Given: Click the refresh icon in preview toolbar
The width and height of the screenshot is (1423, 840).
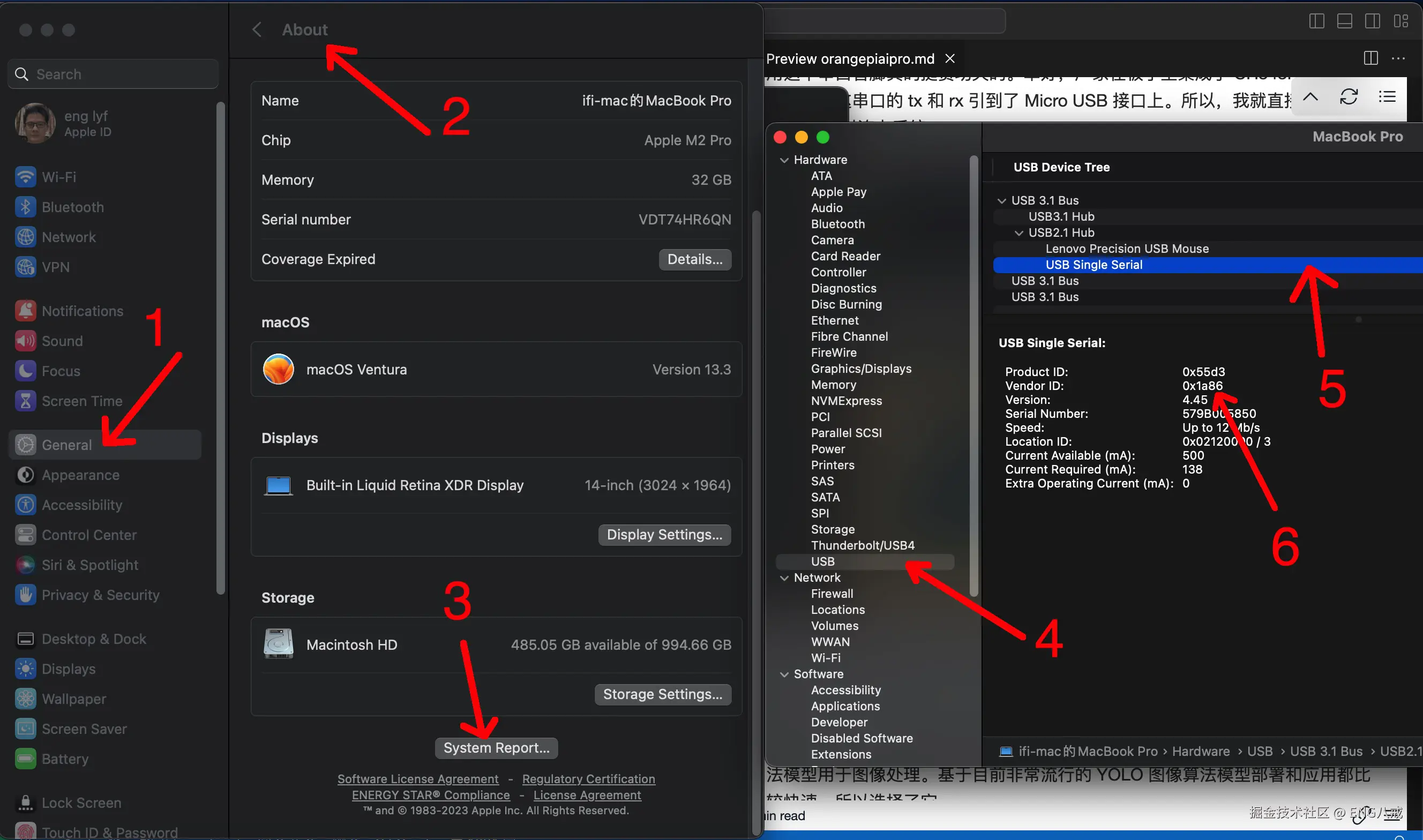Looking at the screenshot, I should [1349, 97].
